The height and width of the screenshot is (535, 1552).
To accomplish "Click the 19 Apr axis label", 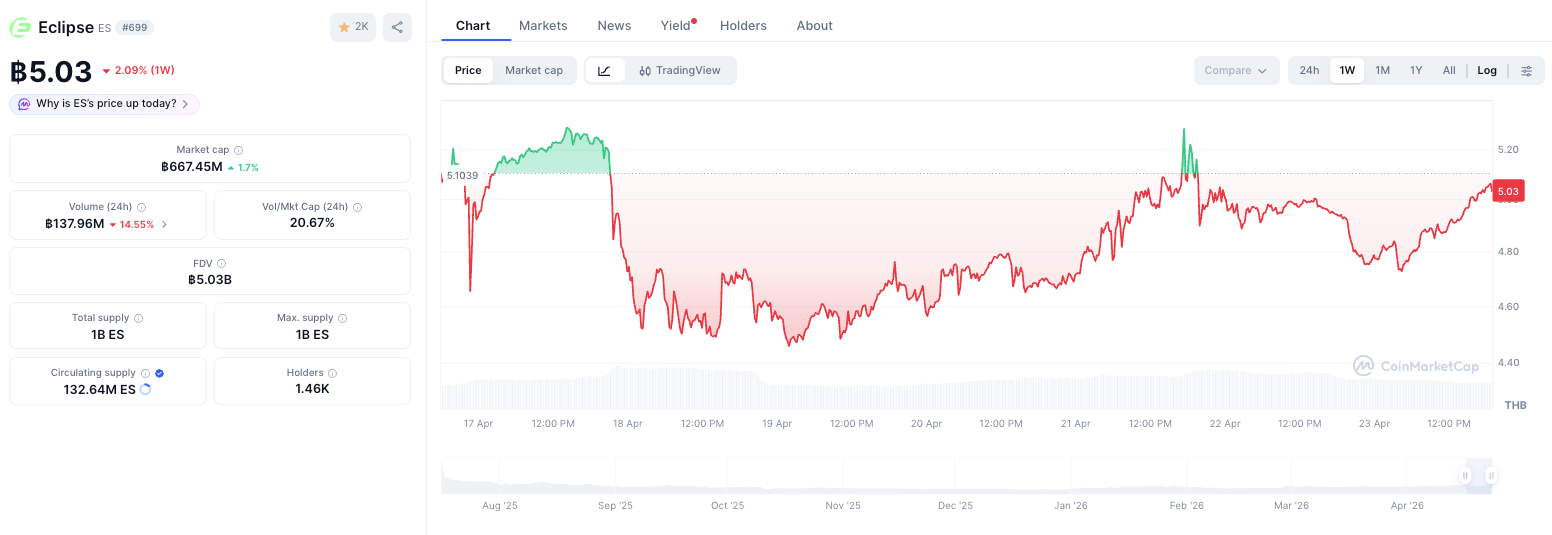I will 777,424.
